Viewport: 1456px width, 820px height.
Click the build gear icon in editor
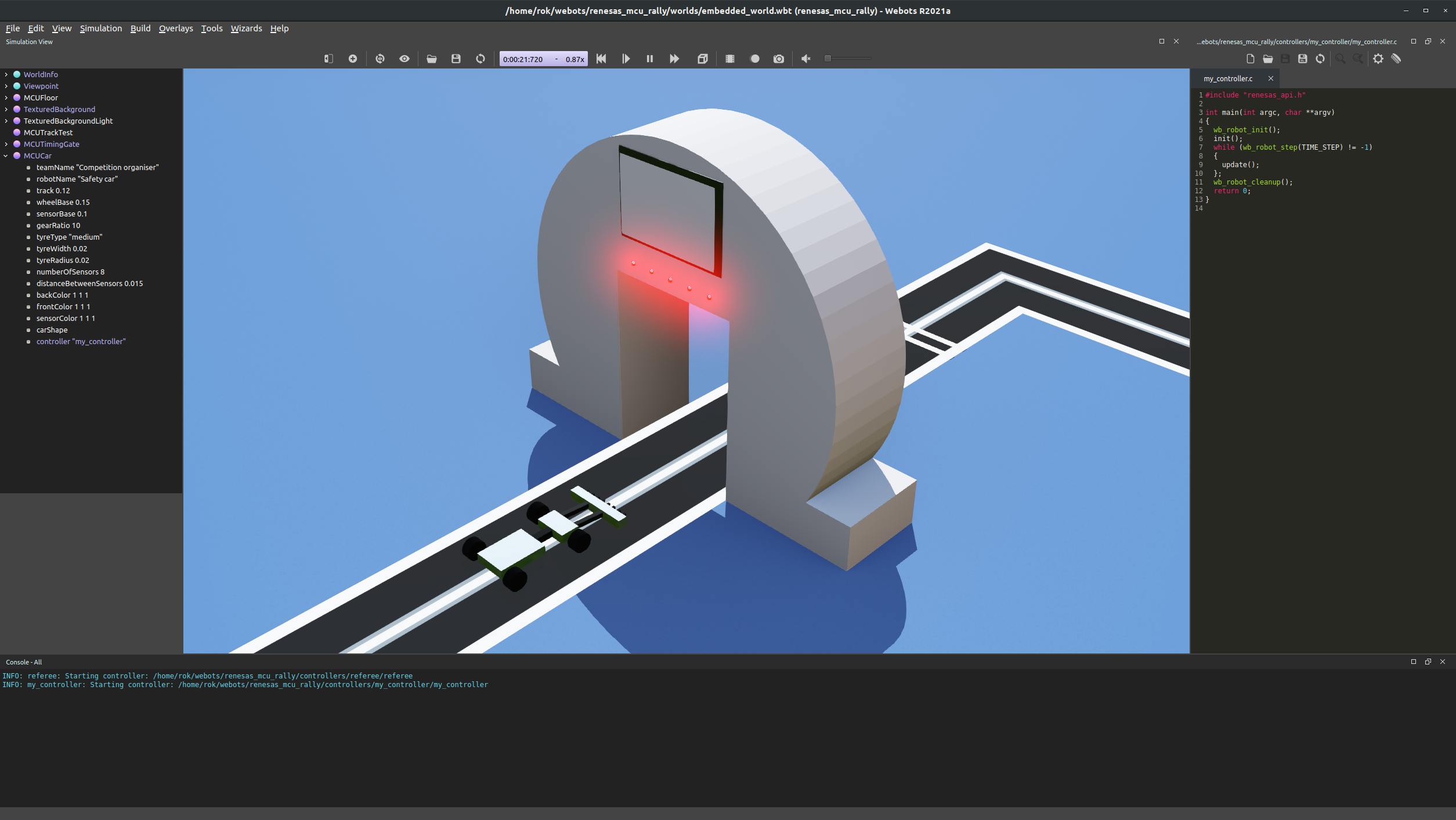[x=1378, y=59]
